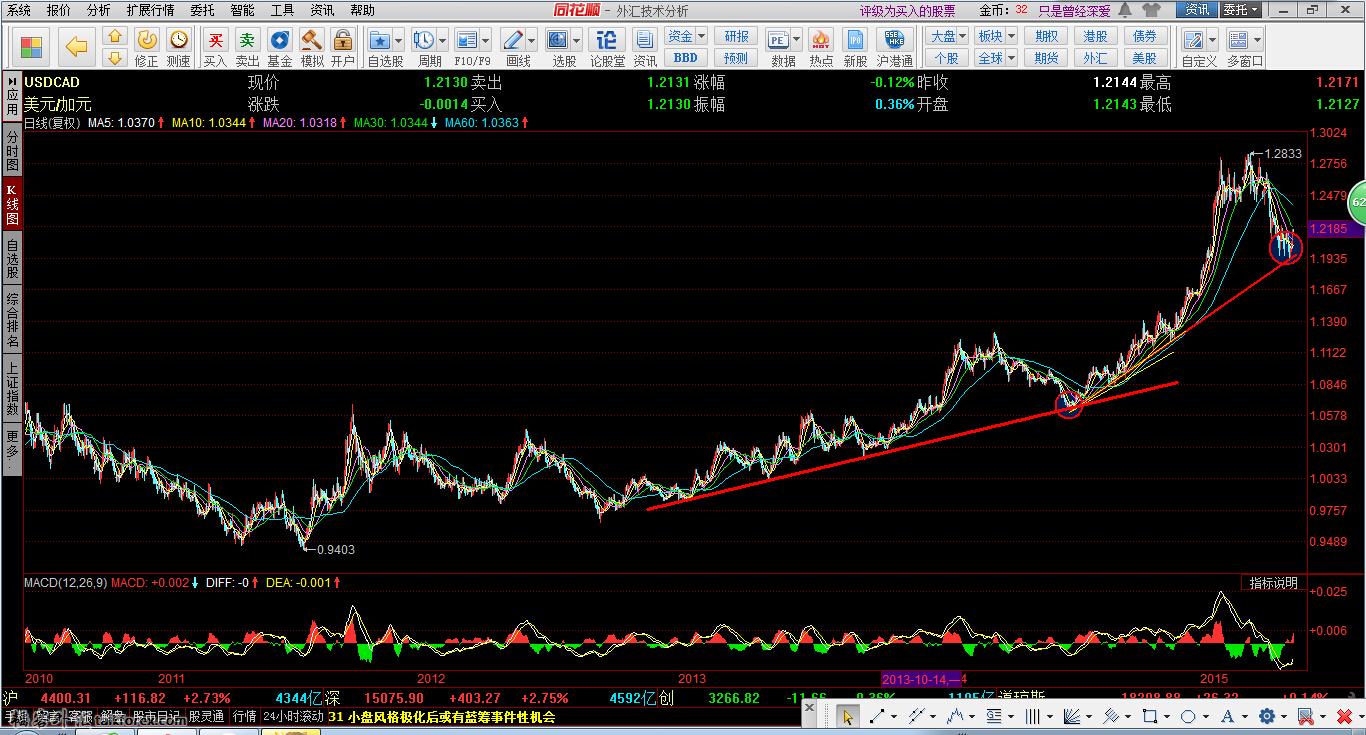The image size is (1366, 735).
Task: Switch to the 上证指数 side tab
Action: [12, 389]
